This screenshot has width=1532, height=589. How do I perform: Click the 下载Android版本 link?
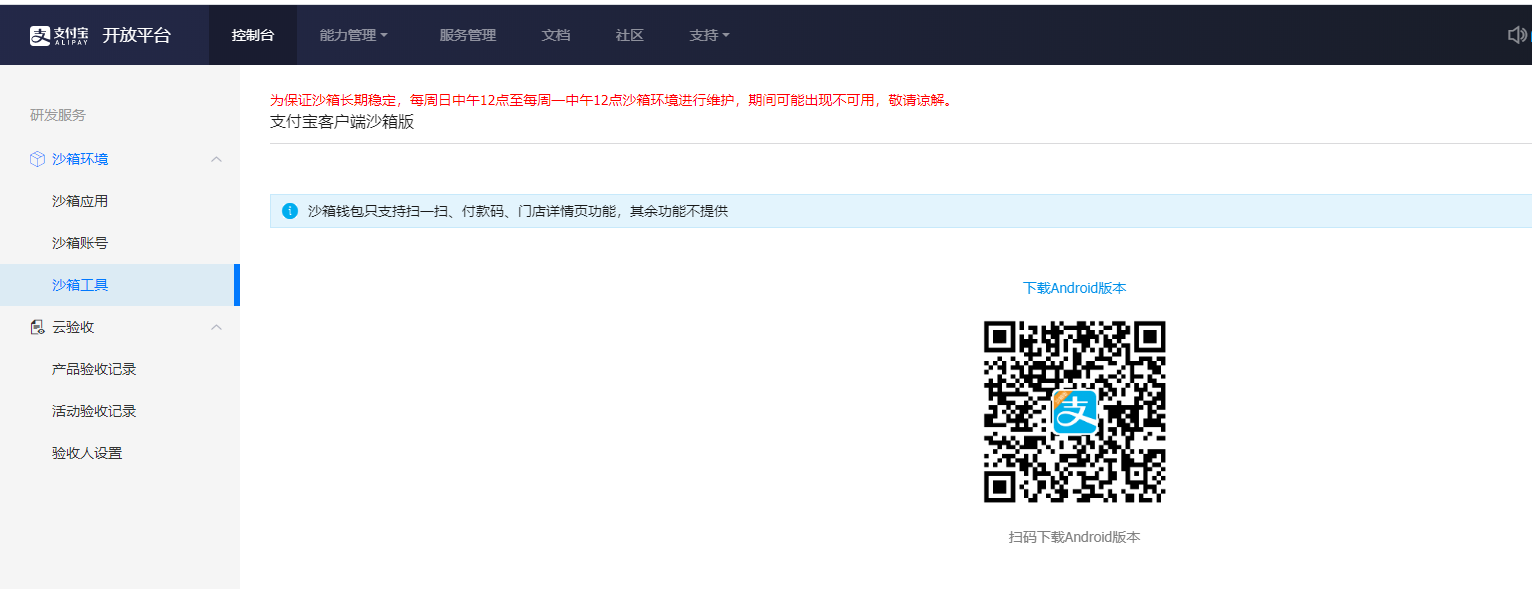point(1075,288)
